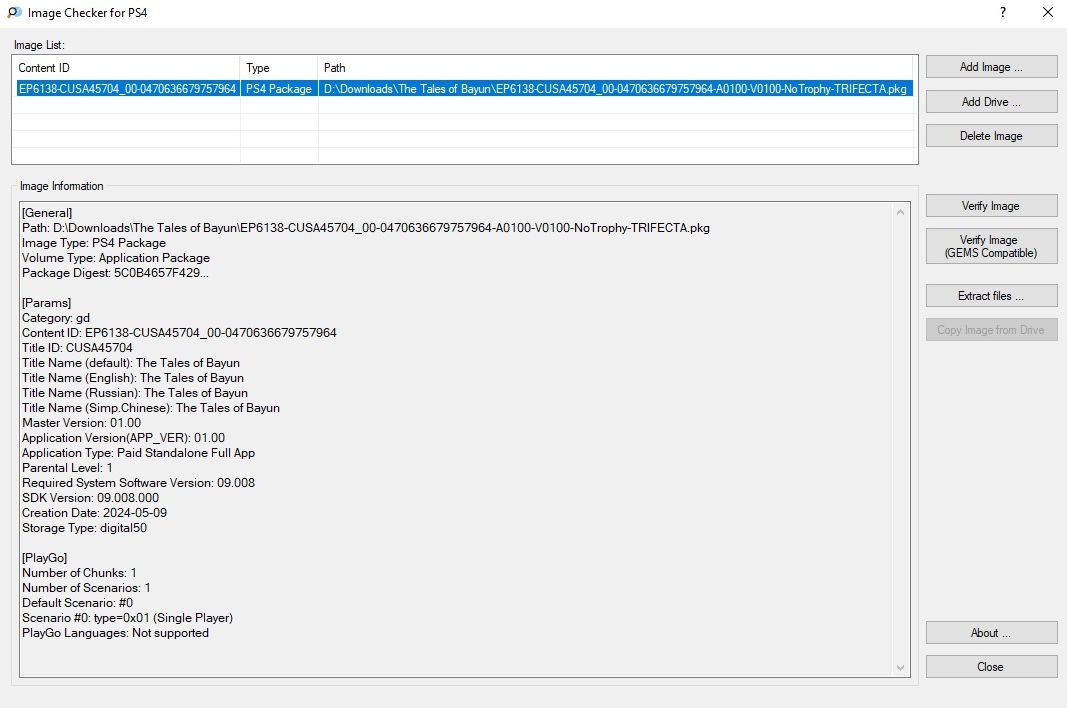The height and width of the screenshot is (708, 1067).
Task: Run Verify Image on the package
Action: pyautogui.click(x=991, y=206)
